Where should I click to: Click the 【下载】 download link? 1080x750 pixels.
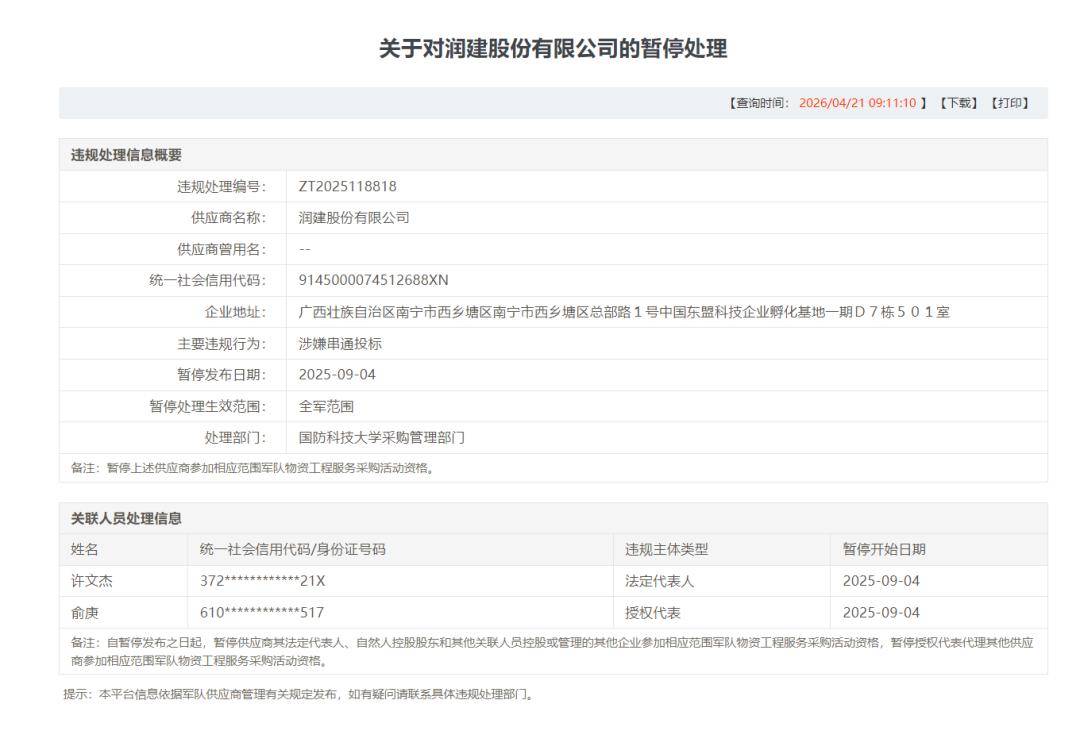(x=959, y=103)
